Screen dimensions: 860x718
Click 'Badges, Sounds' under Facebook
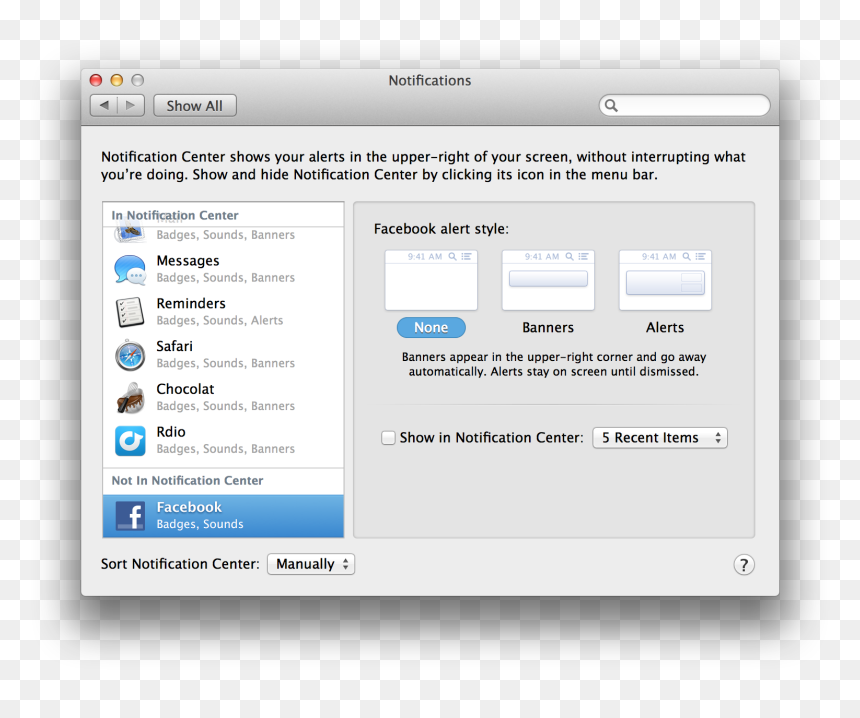200,524
